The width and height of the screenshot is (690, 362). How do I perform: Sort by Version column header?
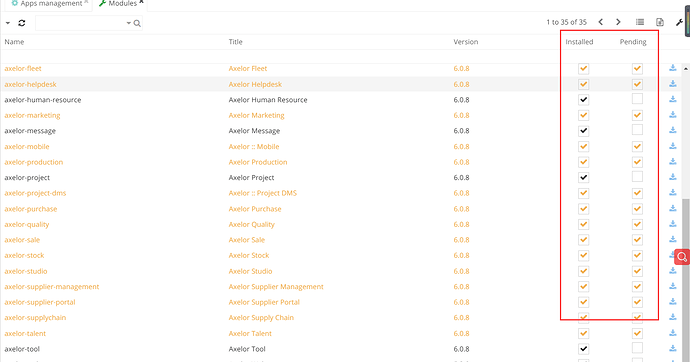pos(466,42)
